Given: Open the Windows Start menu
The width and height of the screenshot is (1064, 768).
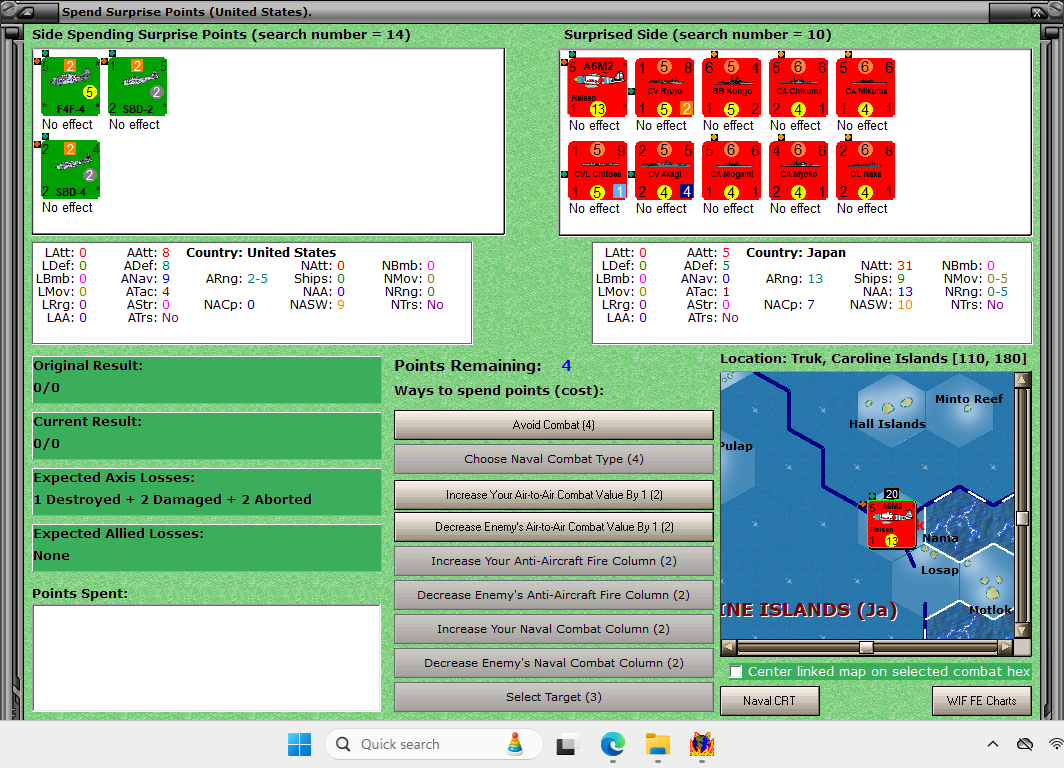Looking at the screenshot, I should (299, 744).
